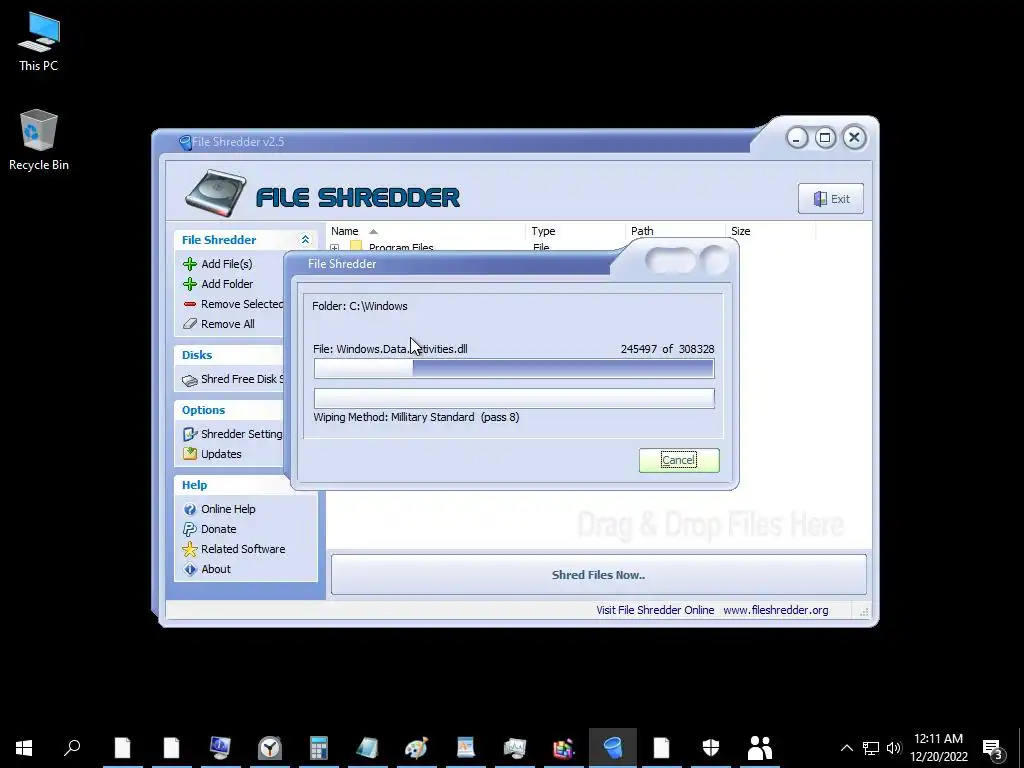
Task: Open Windows Security shield in taskbar
Action: click(711, 748)
